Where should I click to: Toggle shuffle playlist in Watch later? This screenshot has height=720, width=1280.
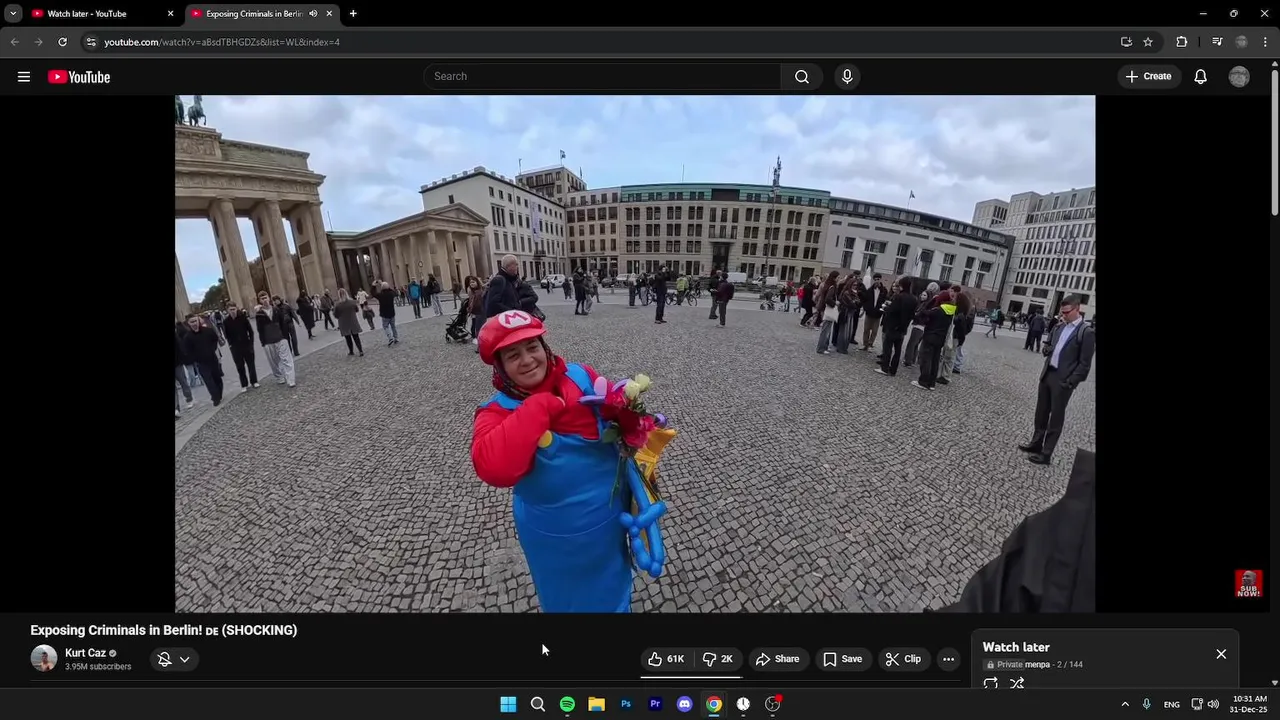tap(1017, 684)
